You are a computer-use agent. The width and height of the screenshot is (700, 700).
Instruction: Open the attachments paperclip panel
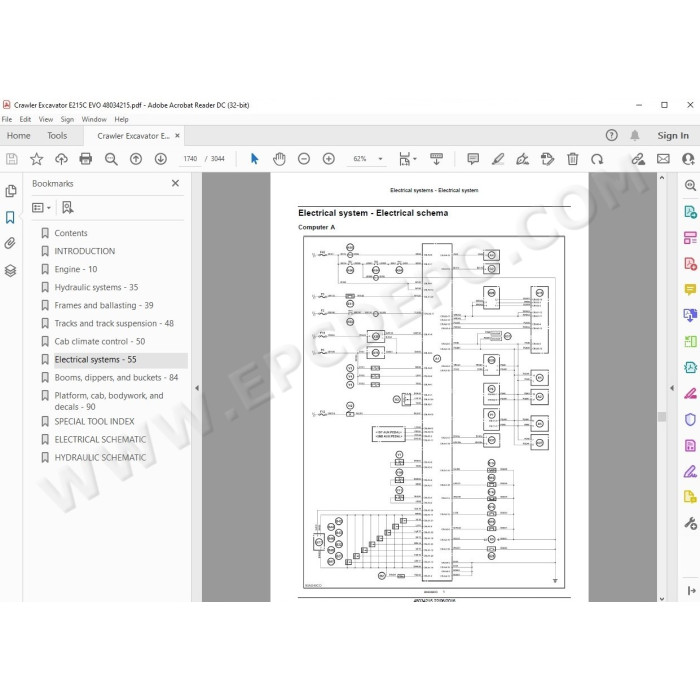tap(10, 243)
